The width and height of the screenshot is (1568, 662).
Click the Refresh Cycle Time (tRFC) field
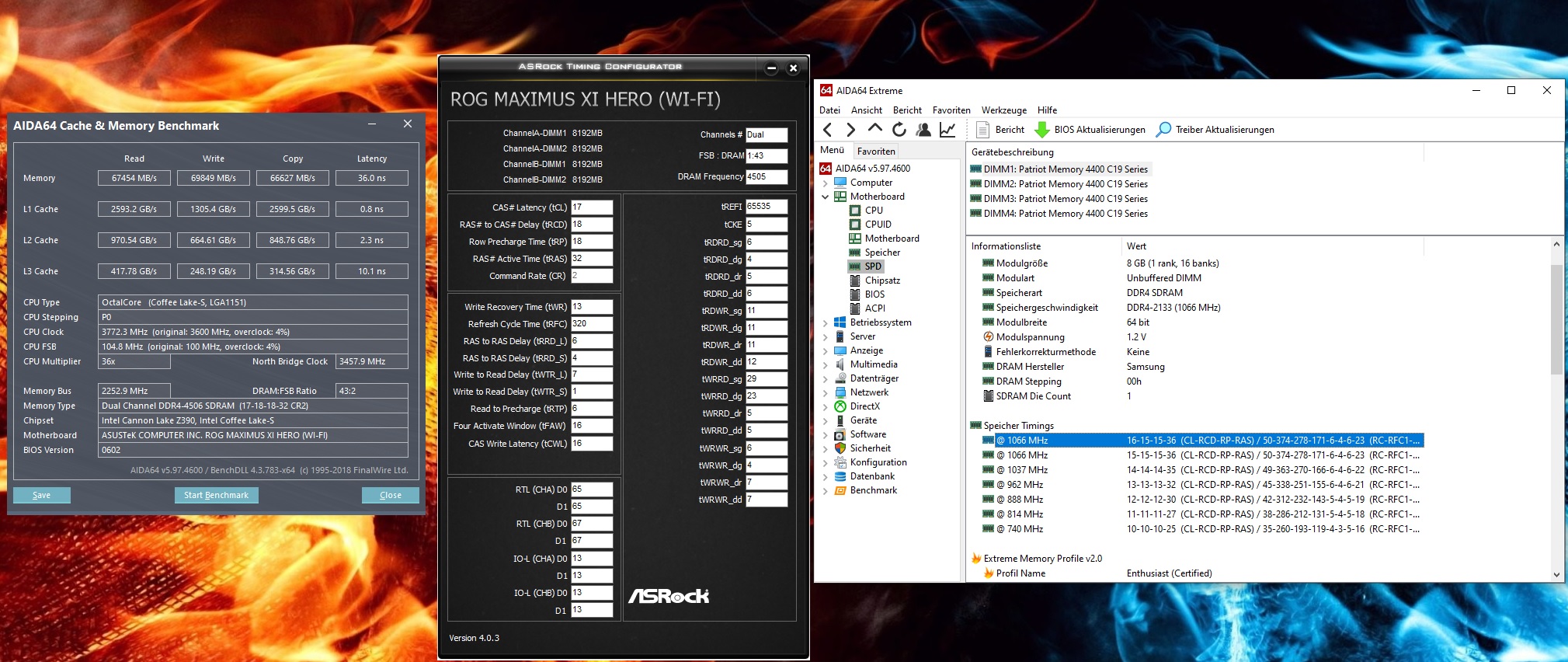coord(592,324)
